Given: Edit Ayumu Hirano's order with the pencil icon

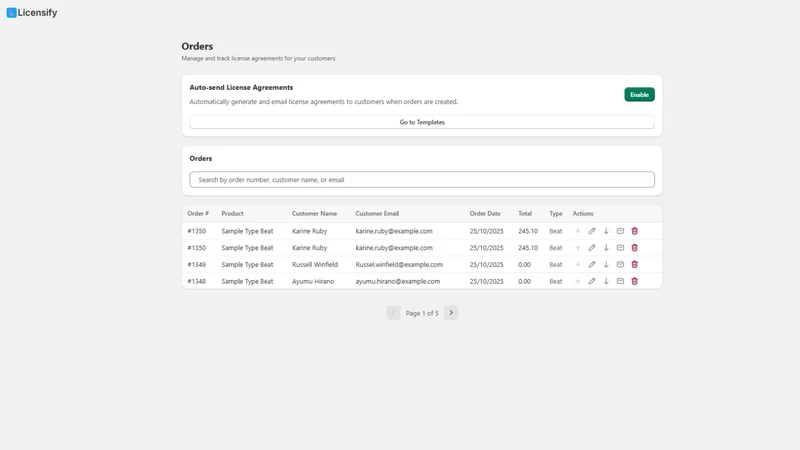Looking at the screenshot, I should pyautogui.click(x=592, y=281).
